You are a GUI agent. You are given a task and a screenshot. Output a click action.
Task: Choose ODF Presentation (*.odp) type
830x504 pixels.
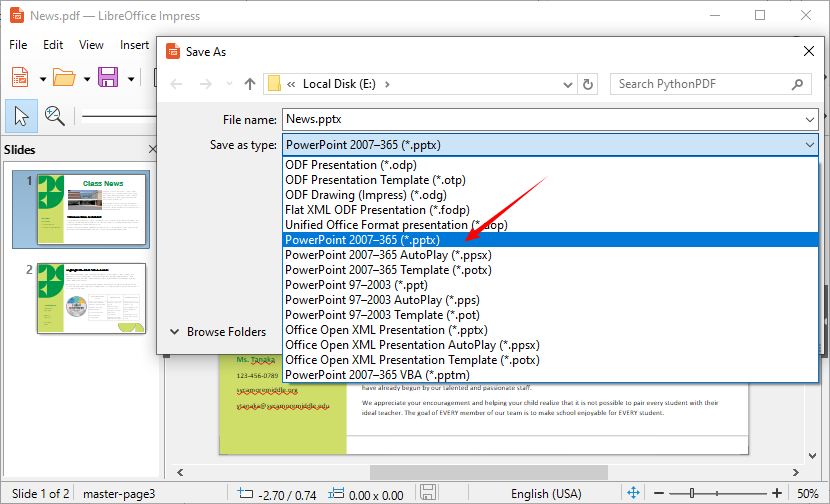(551, 165)
